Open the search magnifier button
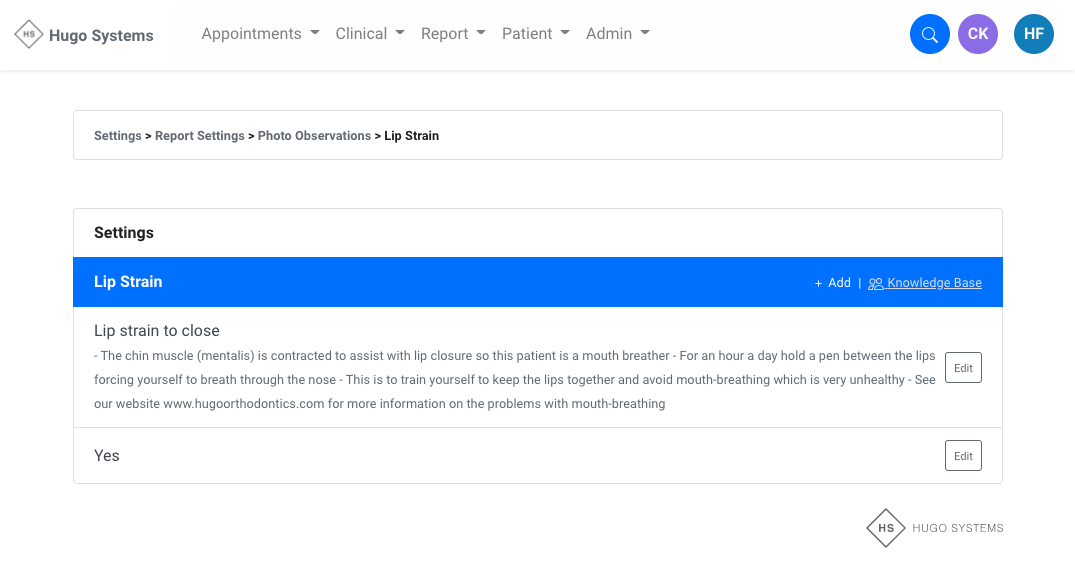The image size is (1075, 561). [x=929, y=34]
